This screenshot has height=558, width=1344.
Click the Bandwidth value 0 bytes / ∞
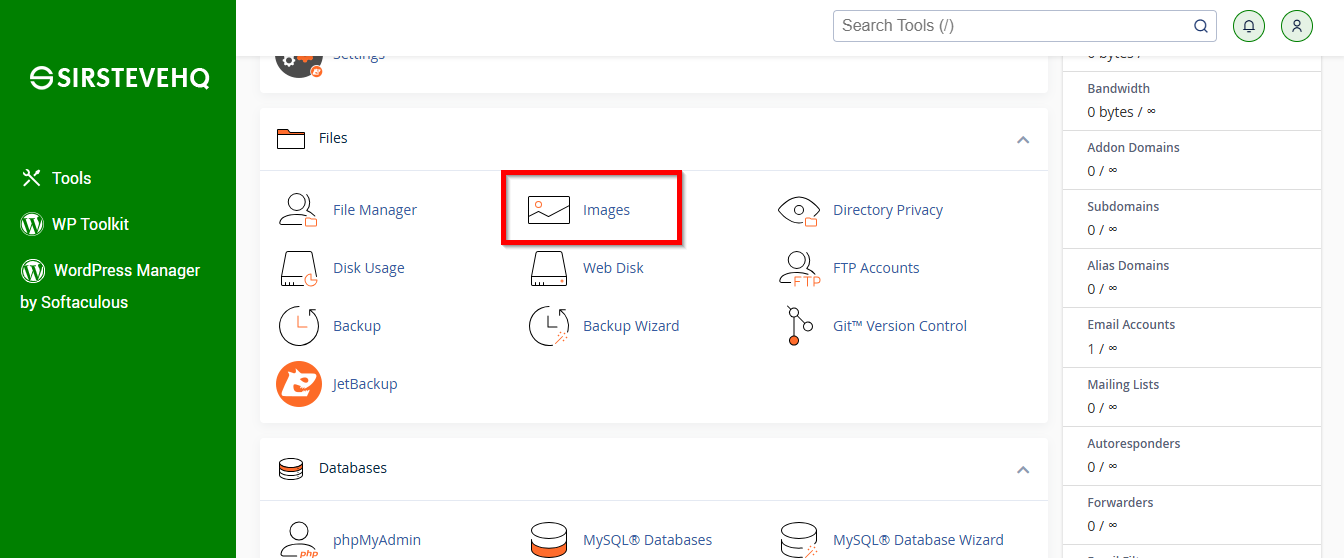click(x=1122, y=112)
